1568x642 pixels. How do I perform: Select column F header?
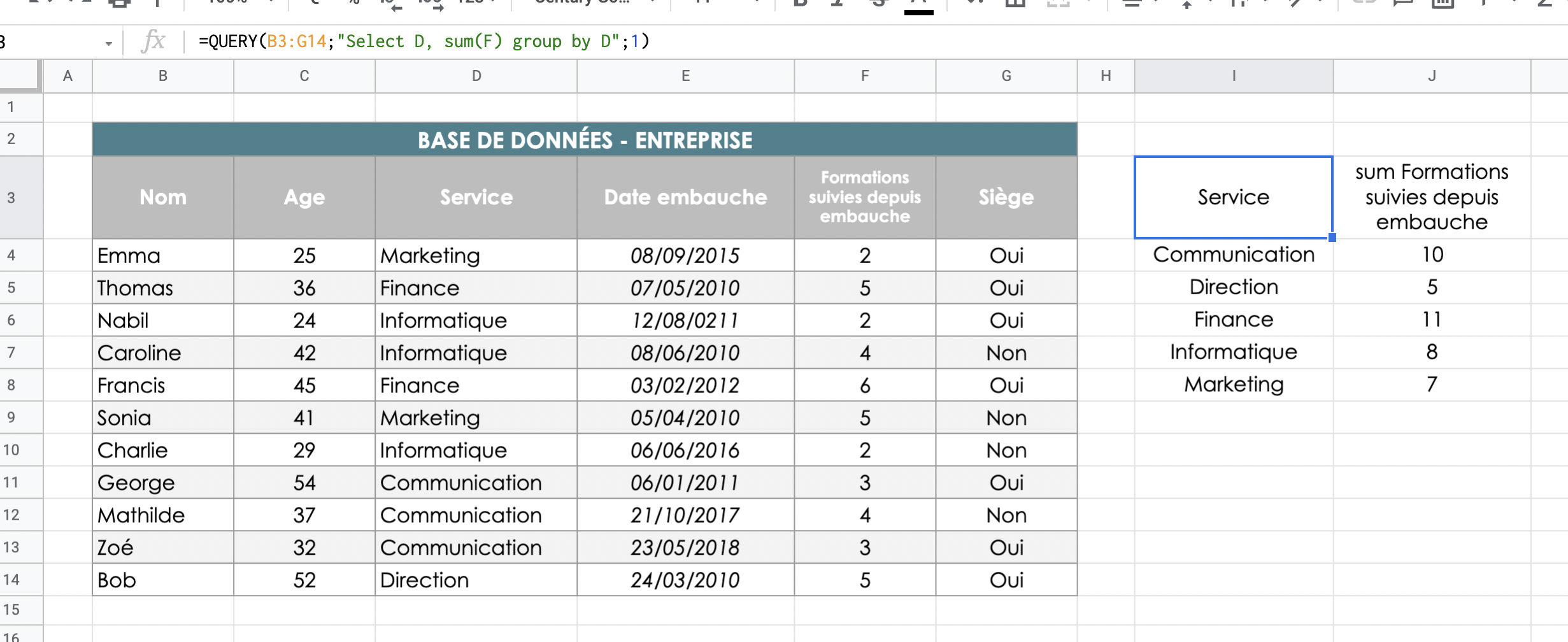865,76
